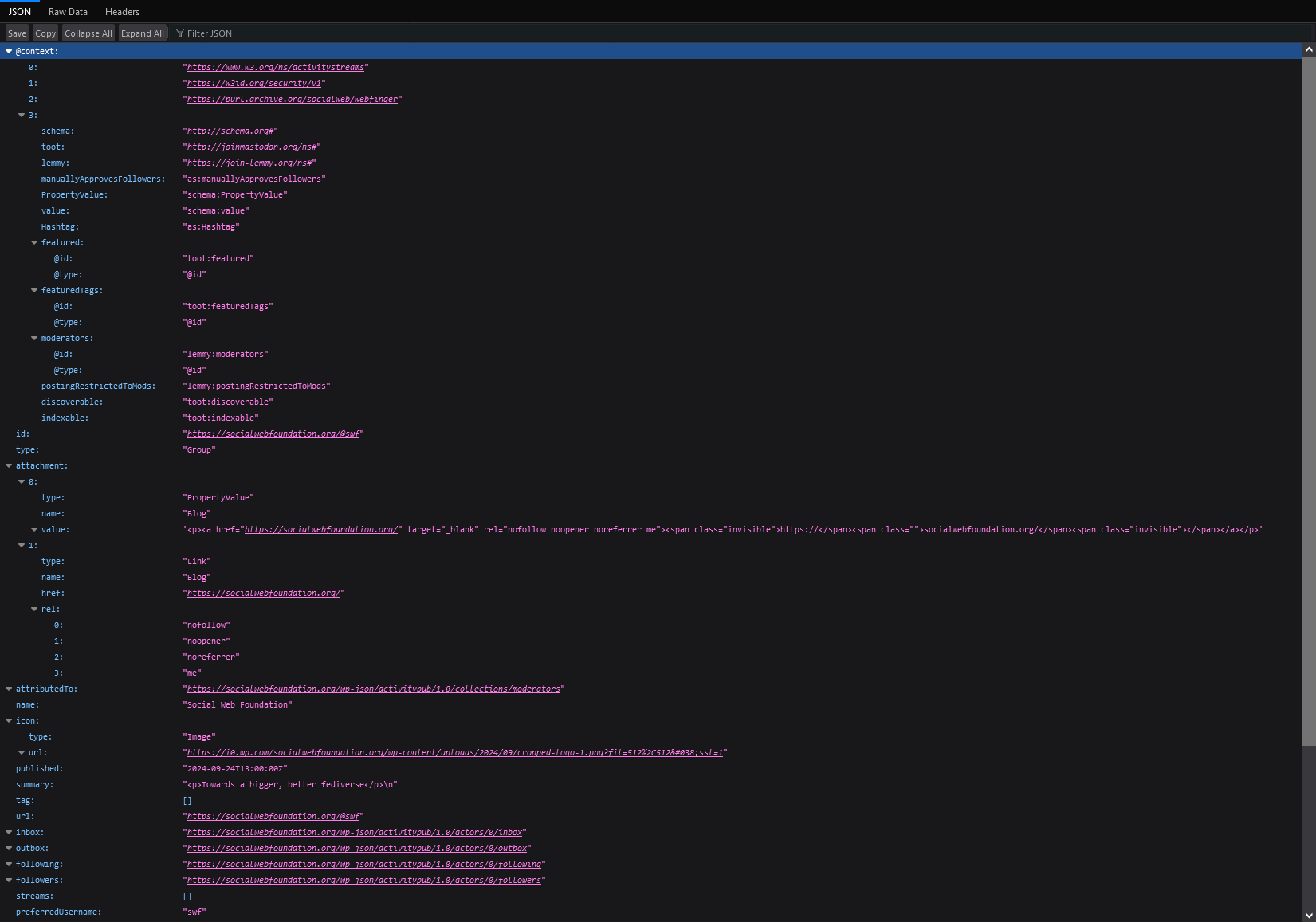This screenshot has width=1316, height=922.
Task: Click scrollbar down arrow
Action: (x=1309, y=915)
